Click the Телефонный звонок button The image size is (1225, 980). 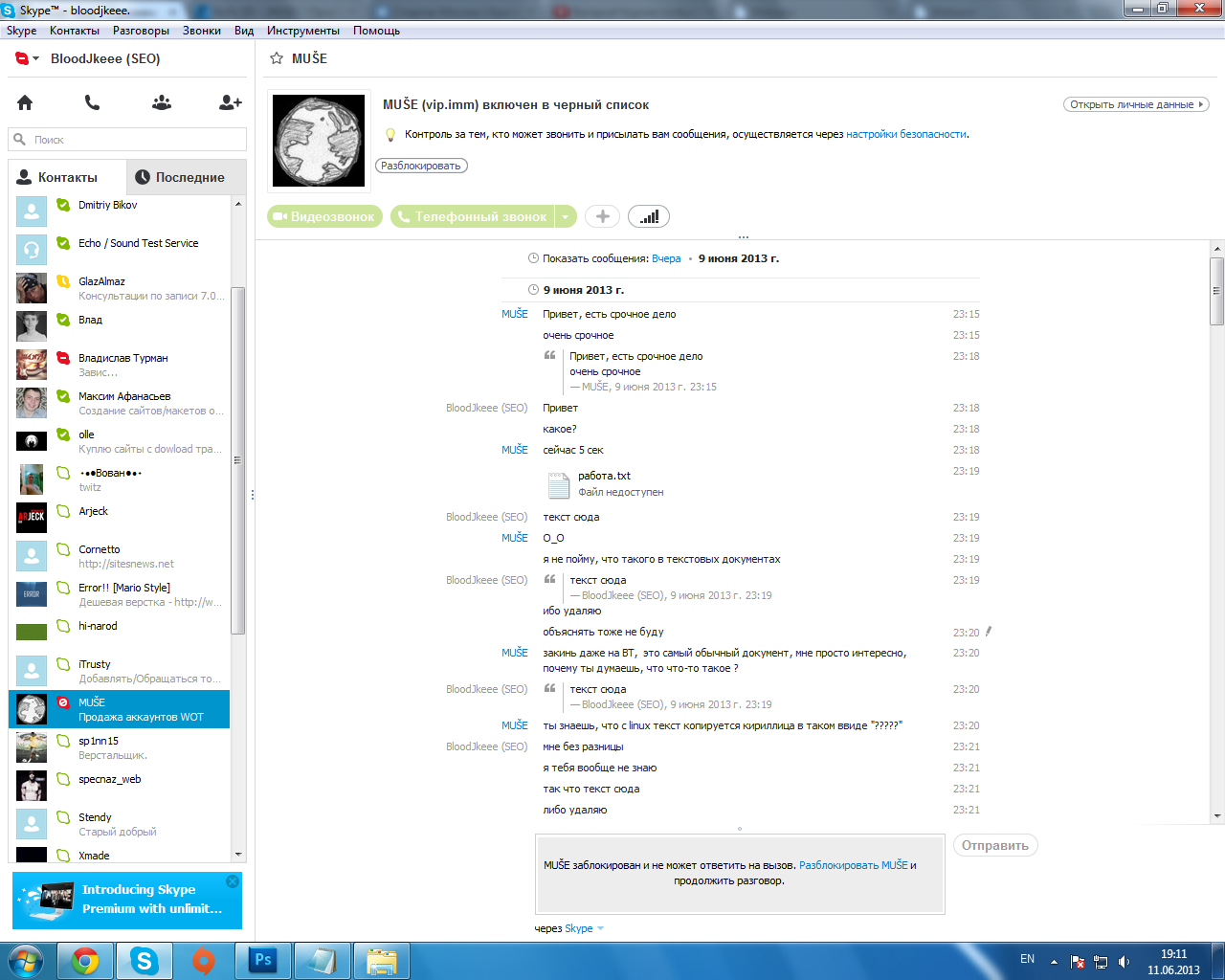tap(473, 216)
